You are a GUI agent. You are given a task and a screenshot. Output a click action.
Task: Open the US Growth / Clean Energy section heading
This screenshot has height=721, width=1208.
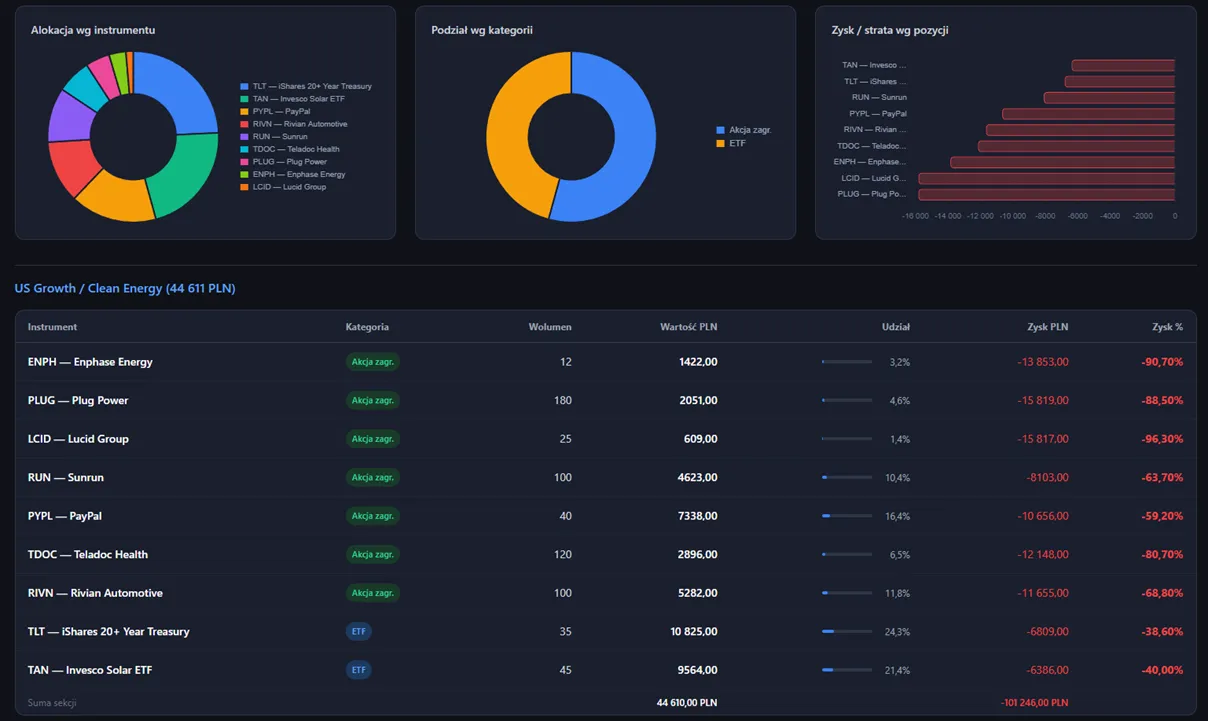[125, 288]
